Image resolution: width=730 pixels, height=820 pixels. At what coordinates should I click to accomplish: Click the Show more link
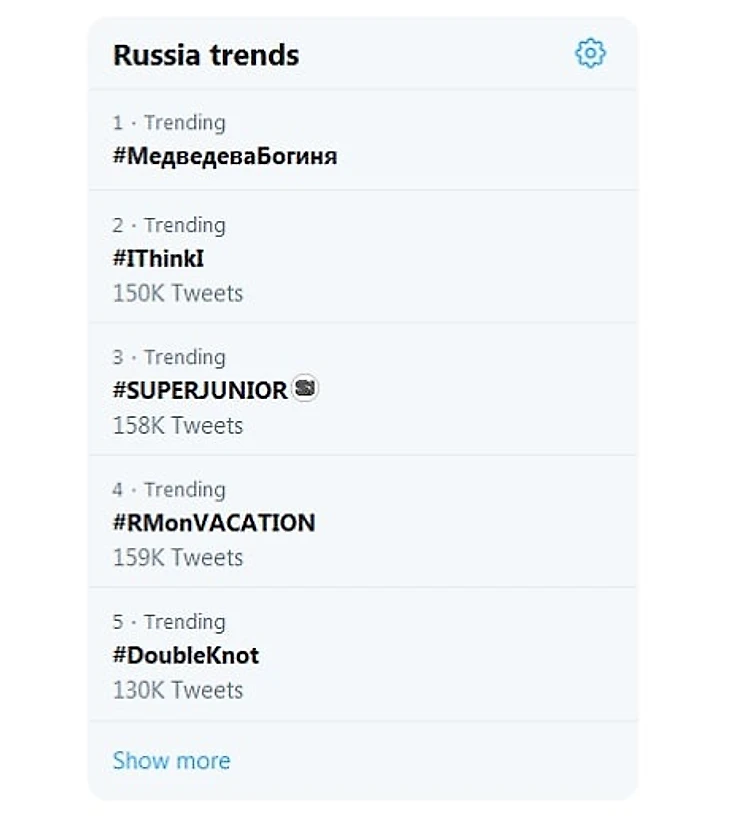point(171,760)
